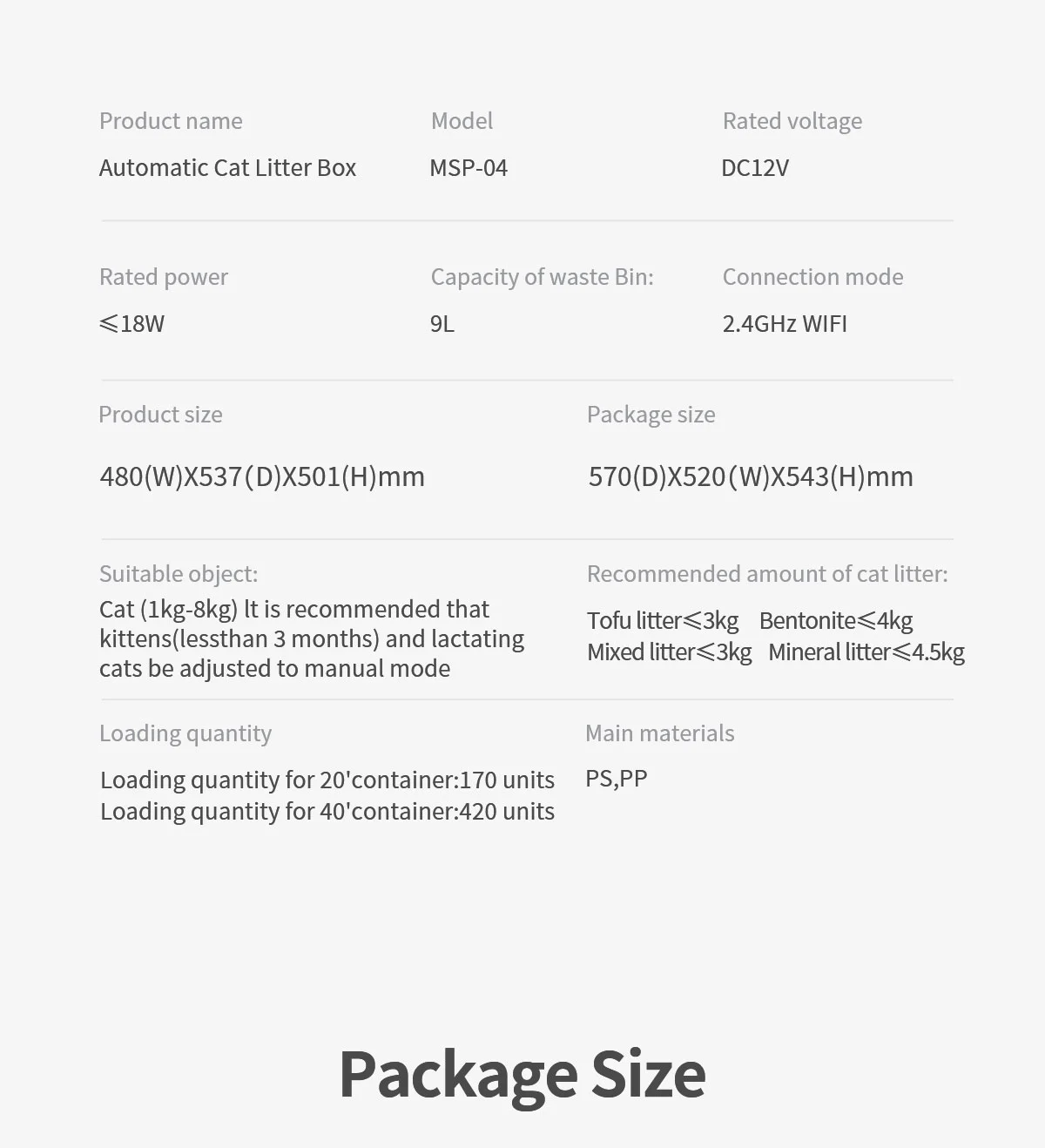Click the Product name label

[171, 121]
